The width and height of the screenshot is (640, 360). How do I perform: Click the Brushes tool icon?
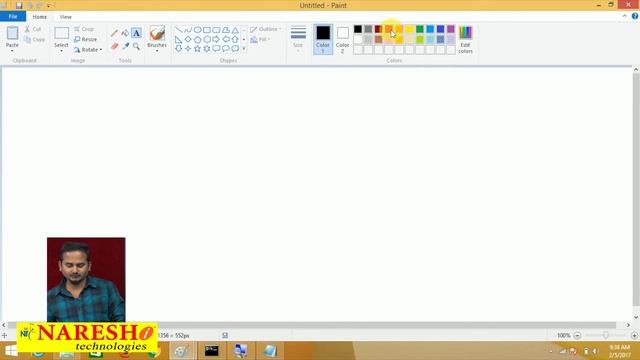(157, 33)
